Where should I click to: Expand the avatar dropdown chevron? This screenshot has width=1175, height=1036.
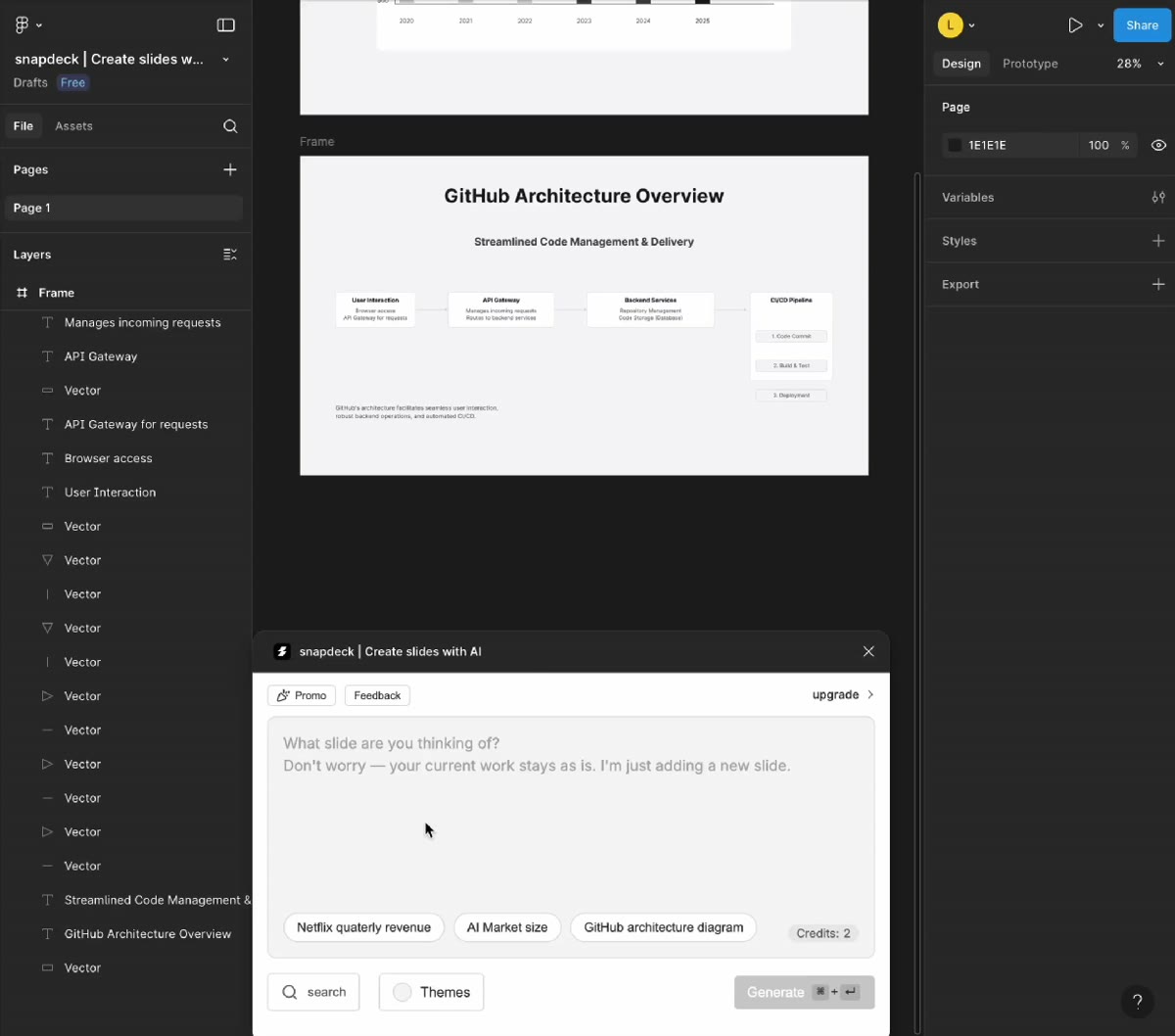point(971,26)
